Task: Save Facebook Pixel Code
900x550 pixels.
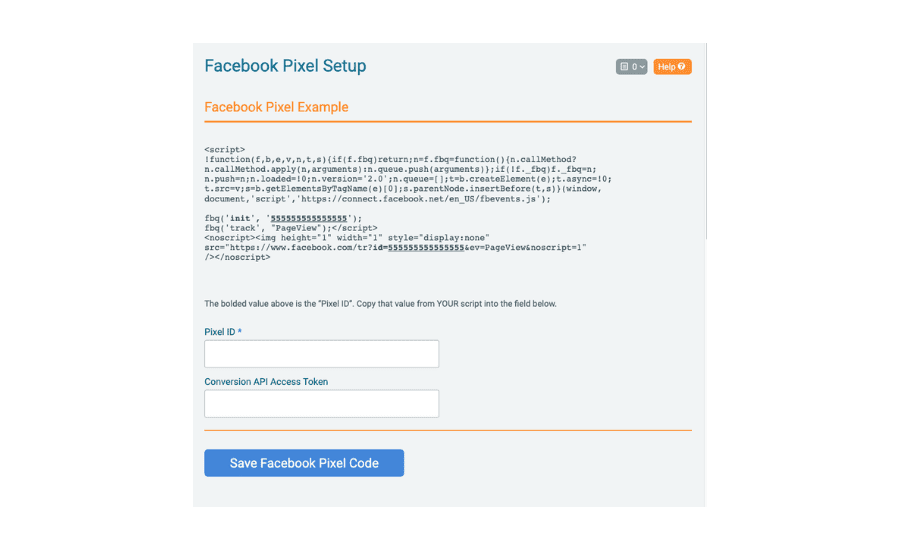Action: 304,463
